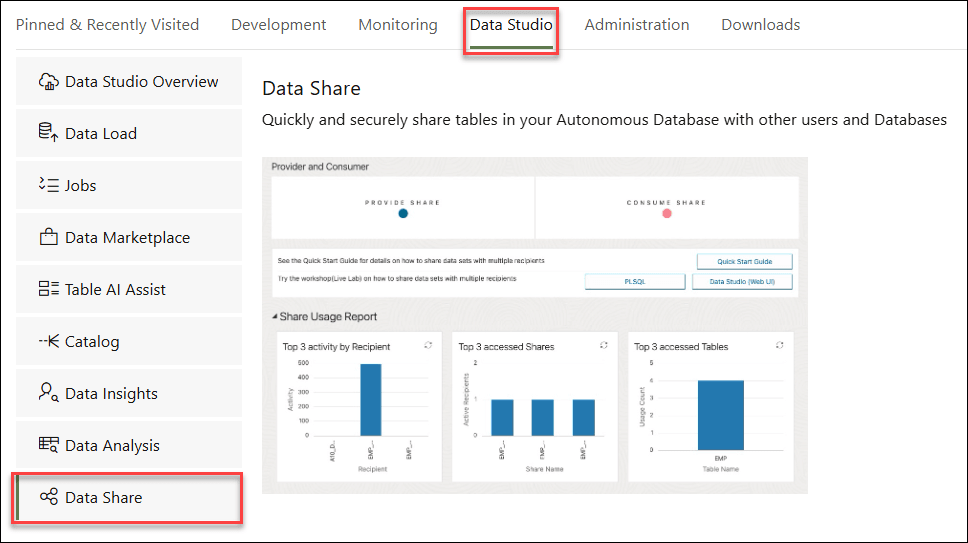Click the Data Load database icon
This screenshot has height=543, width=968.
pyautogui.click(x=49, y=132)
